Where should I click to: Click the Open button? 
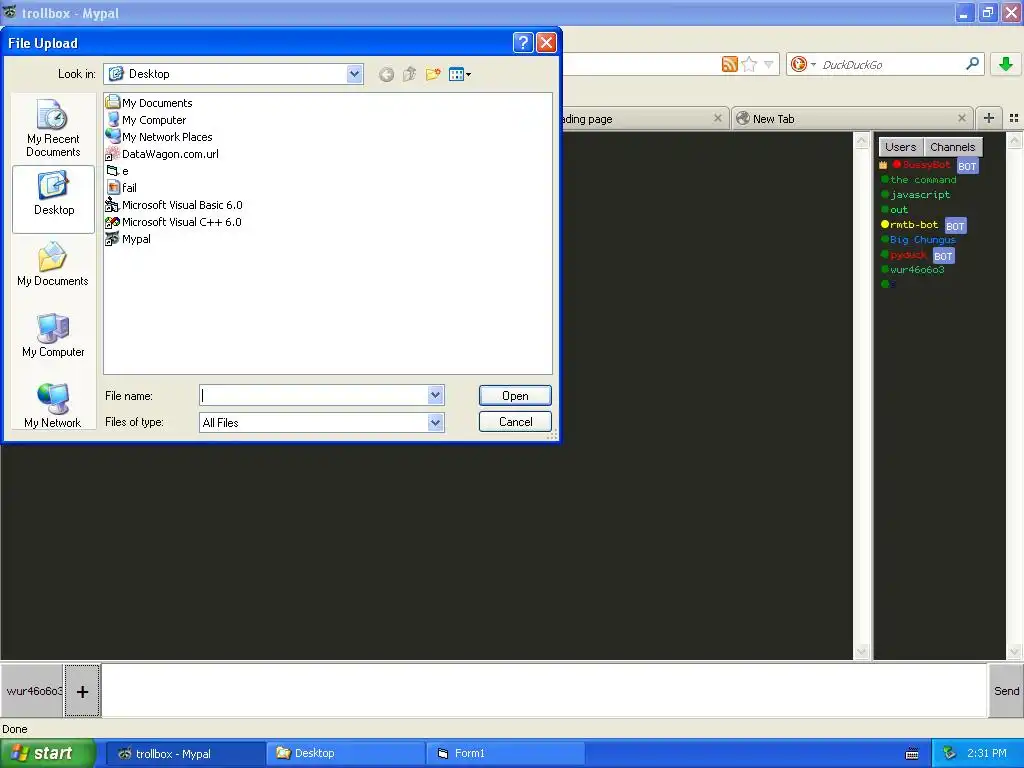(515, 396)
